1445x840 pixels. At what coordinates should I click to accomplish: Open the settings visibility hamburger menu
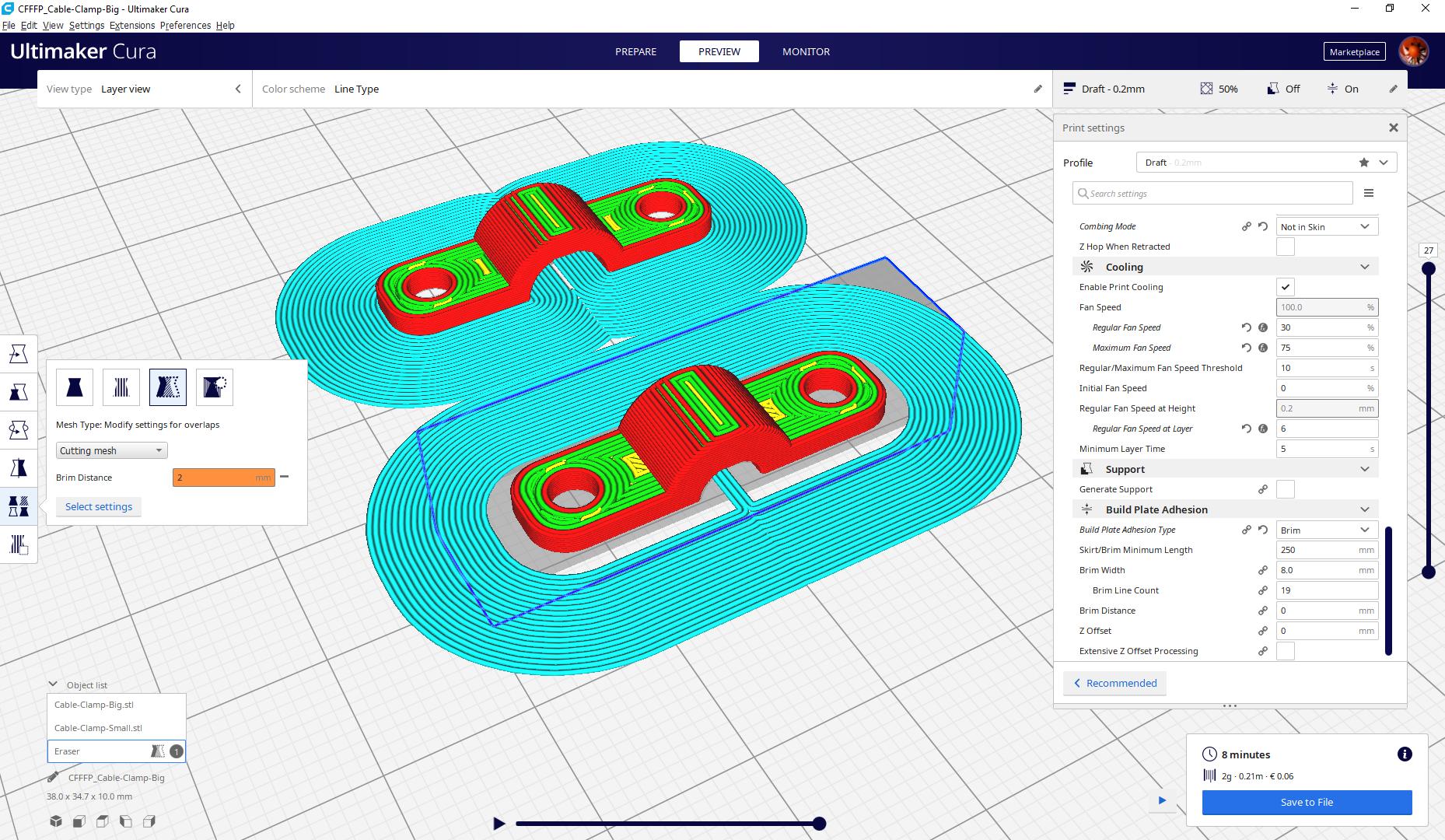click(1369, 193)
